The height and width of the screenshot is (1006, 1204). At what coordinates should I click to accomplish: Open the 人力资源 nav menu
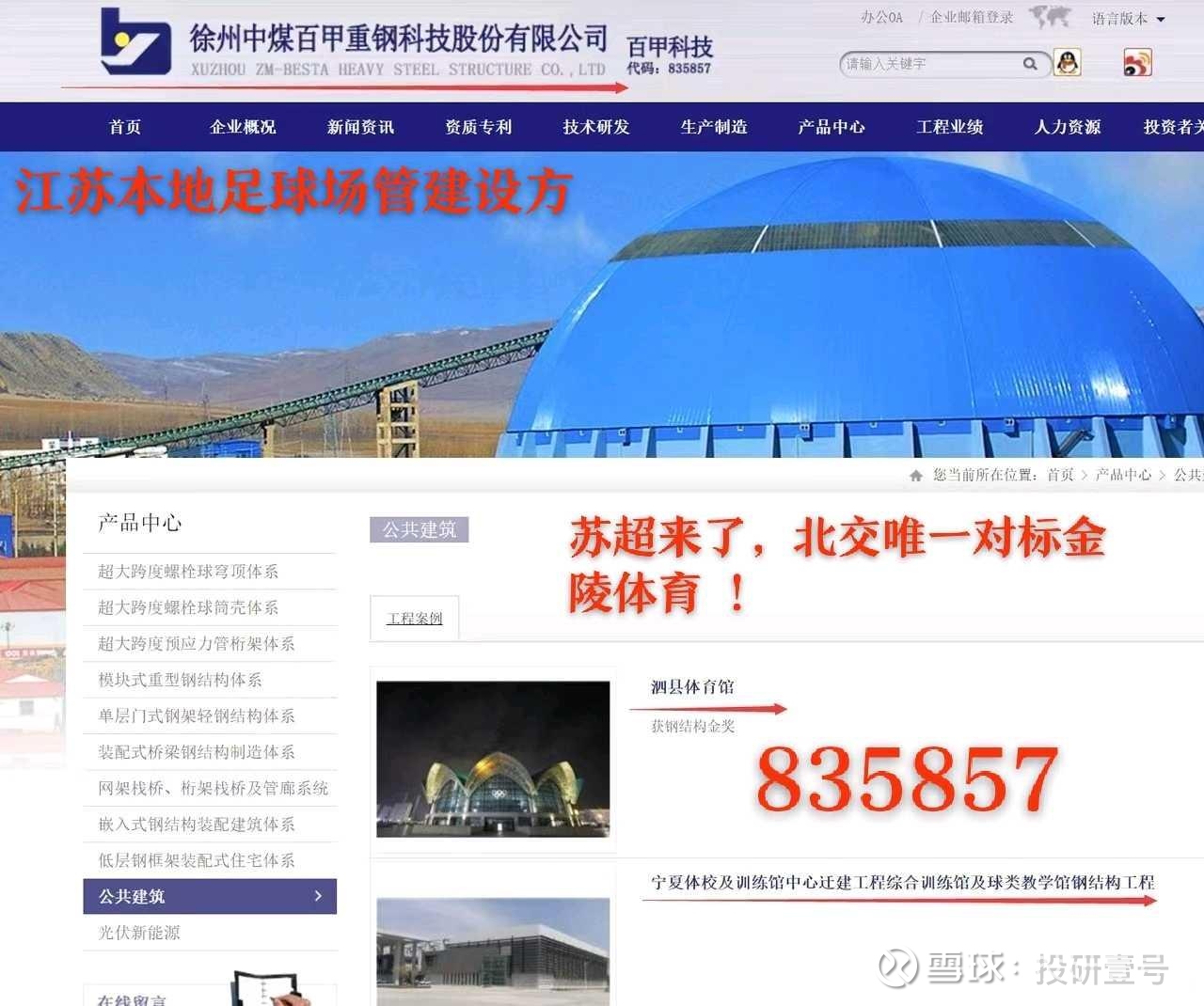coord(1068,127)
